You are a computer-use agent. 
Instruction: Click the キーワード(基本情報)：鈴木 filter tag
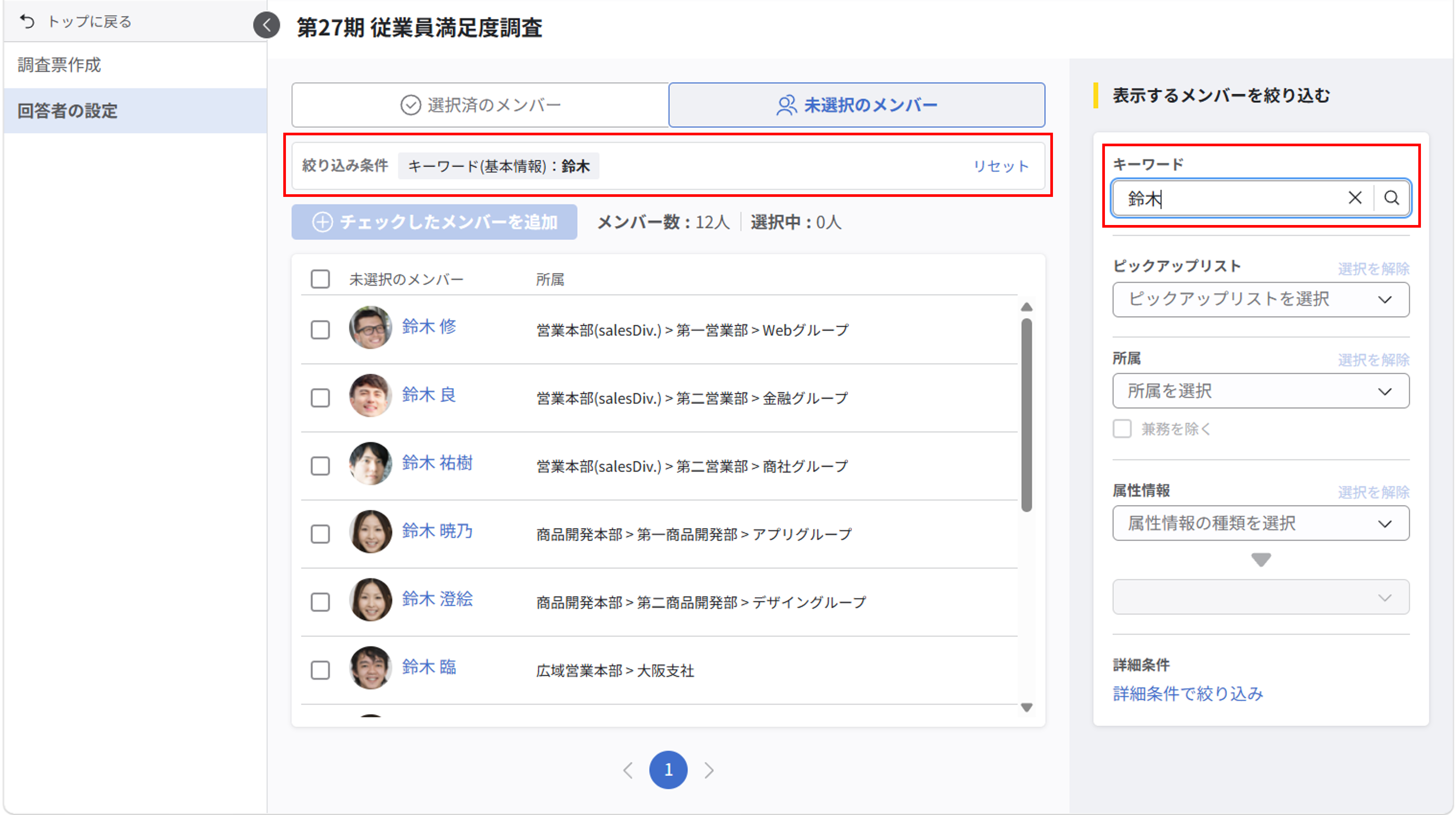(x=498, y=166)
